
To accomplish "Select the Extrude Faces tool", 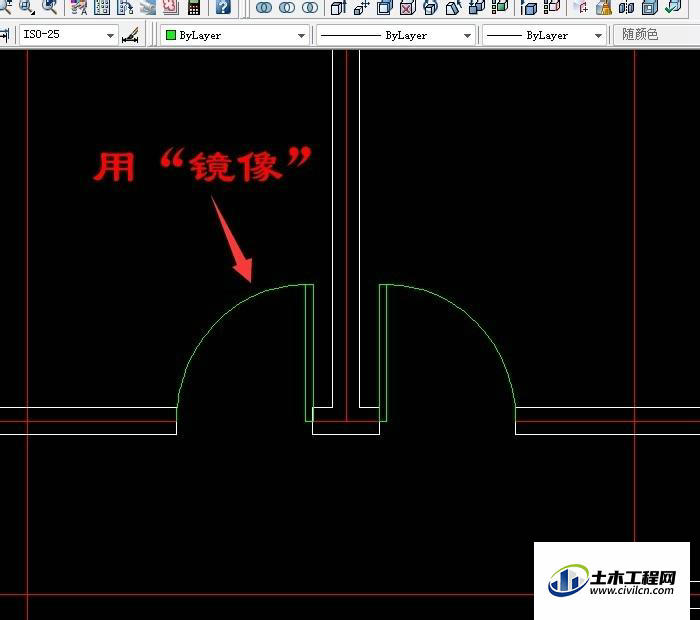I will pos(338,7).
